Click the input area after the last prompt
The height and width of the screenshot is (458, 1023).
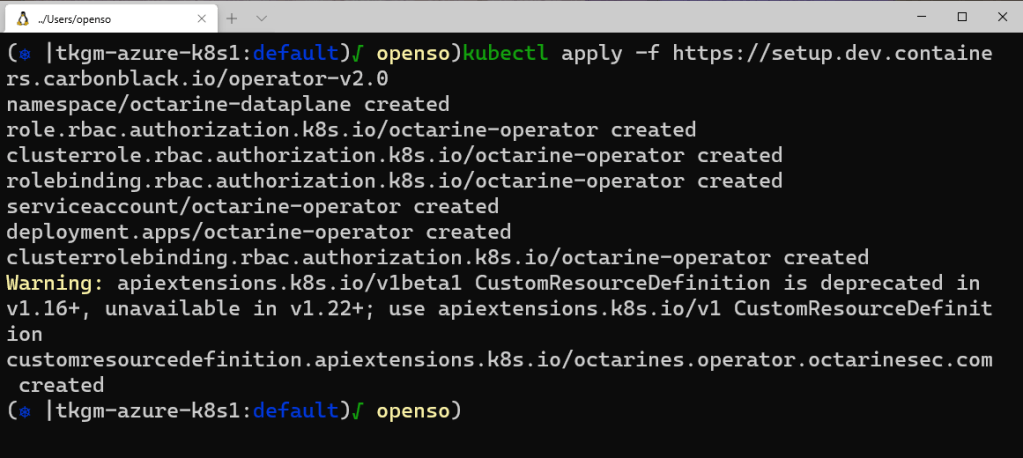click(x=600, y=411)
